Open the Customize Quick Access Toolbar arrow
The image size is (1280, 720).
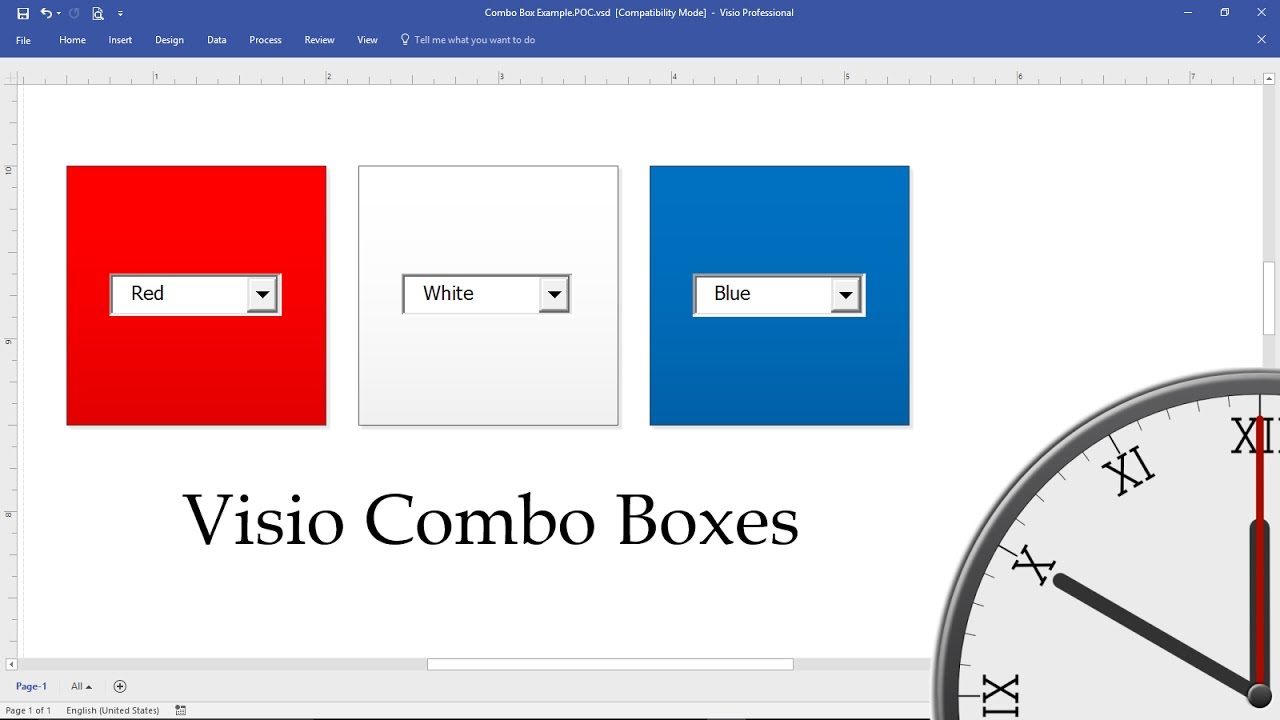(x=120, y=14)
